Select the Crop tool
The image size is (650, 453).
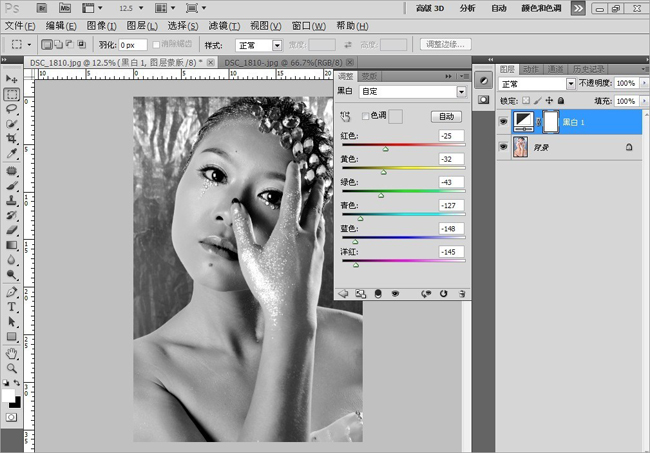(x=11, y=138)
